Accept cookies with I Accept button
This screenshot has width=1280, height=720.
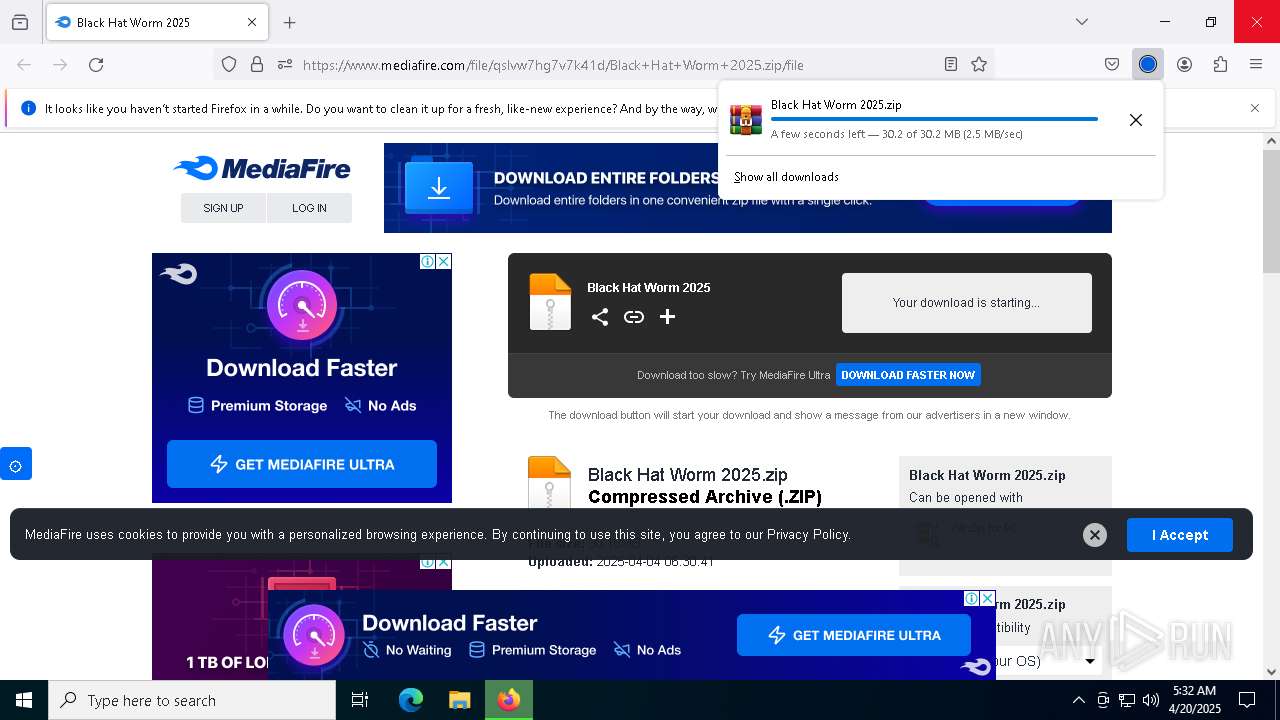coord(1180,535)
